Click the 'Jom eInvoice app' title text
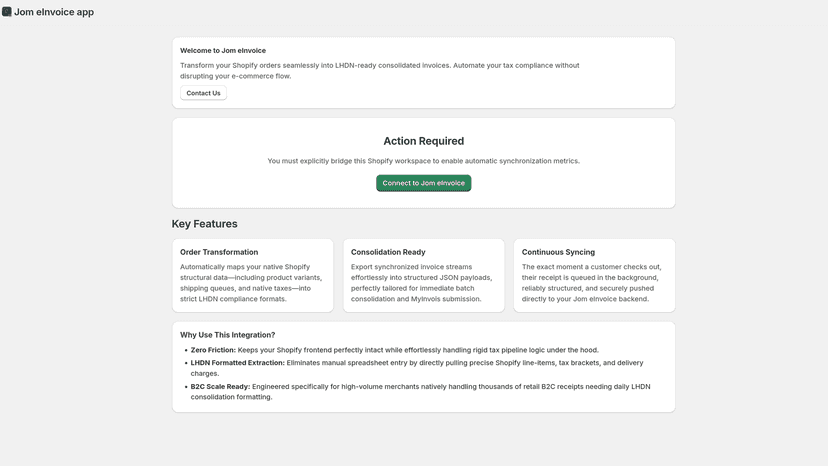828x466 pixels. point(54,12)
